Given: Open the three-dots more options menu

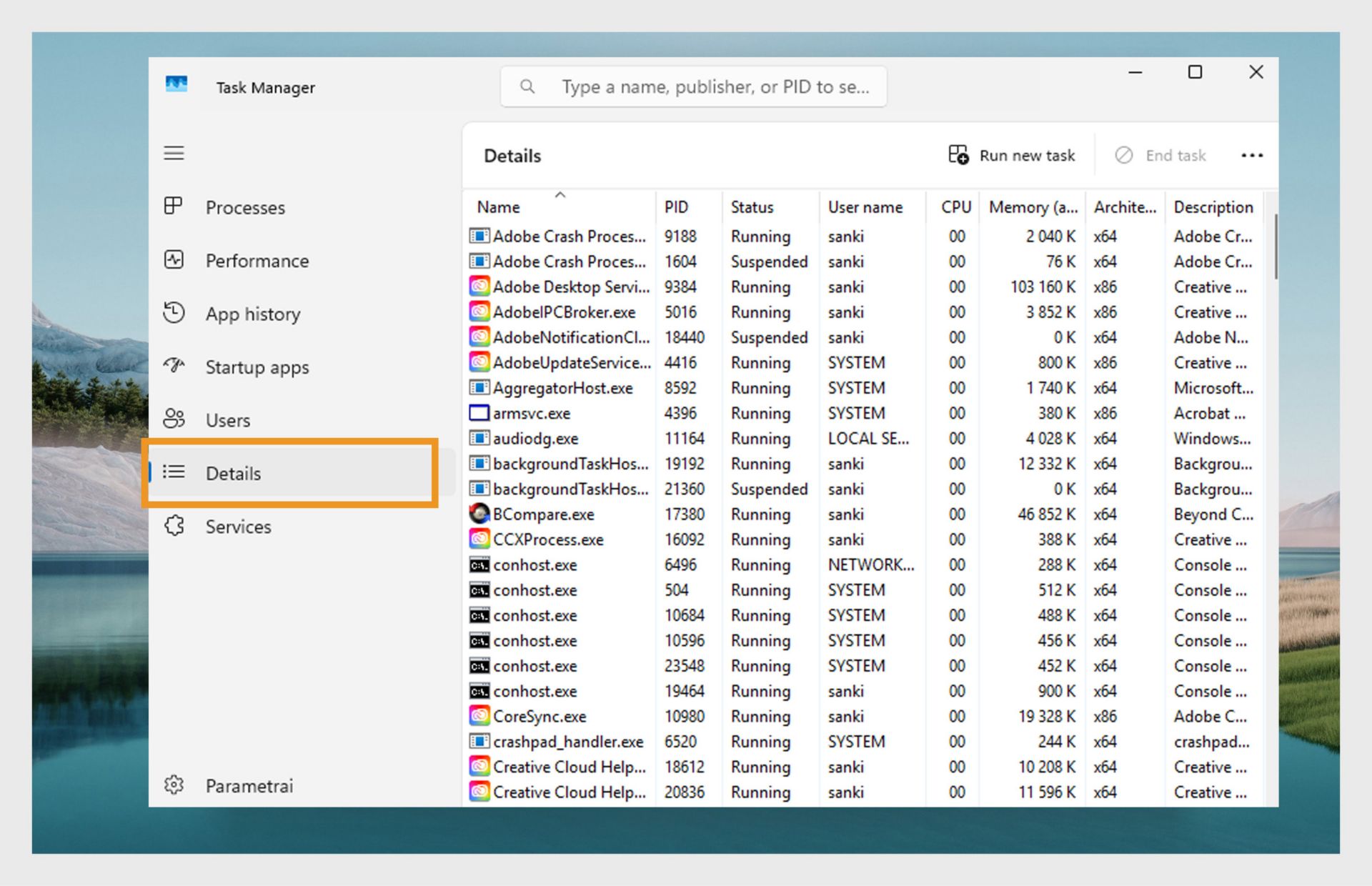Looking at the screenshot, I should 1252,155.
